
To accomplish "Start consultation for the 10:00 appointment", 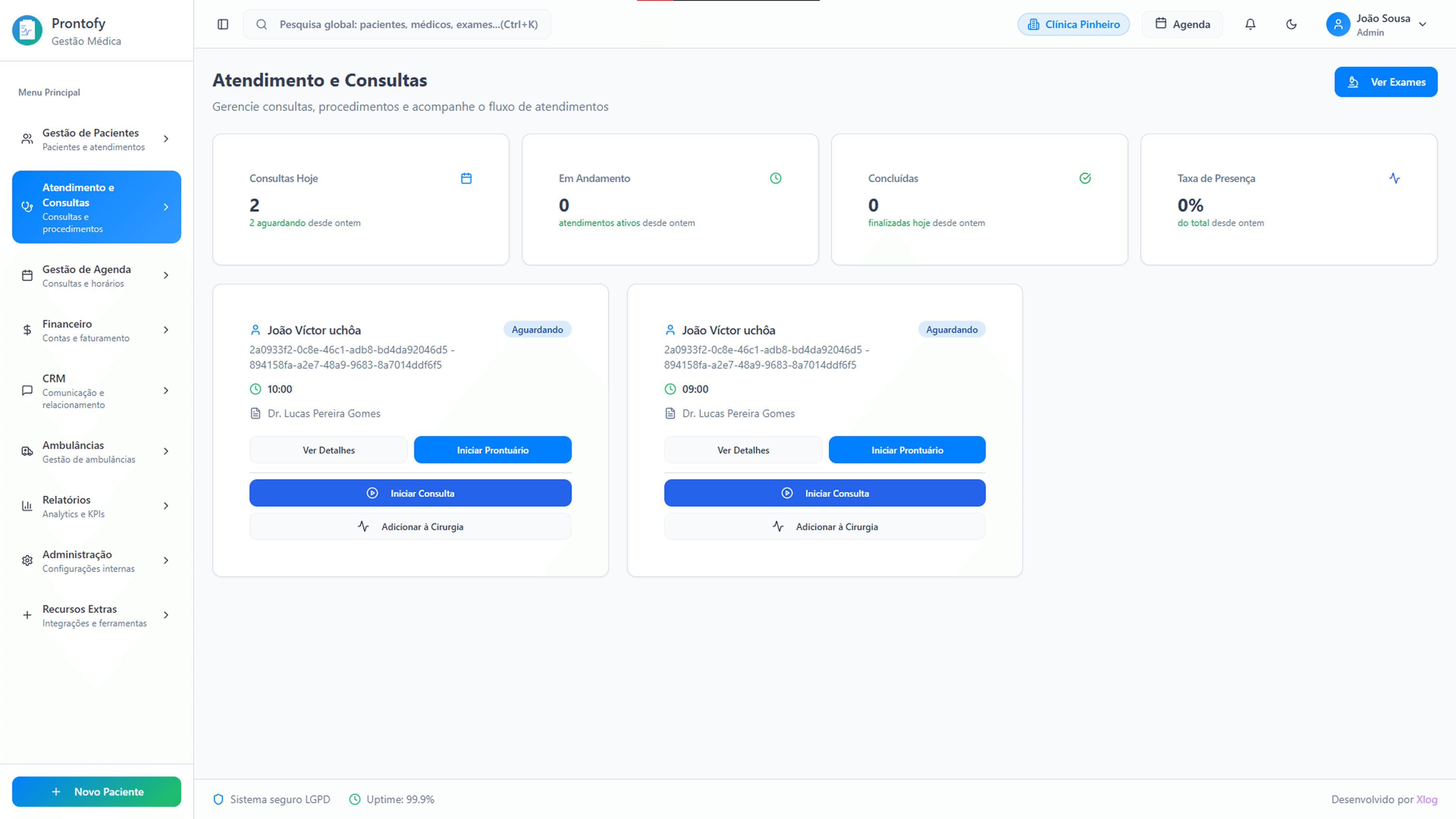I will pyautogui.click(x=410, y=493).
